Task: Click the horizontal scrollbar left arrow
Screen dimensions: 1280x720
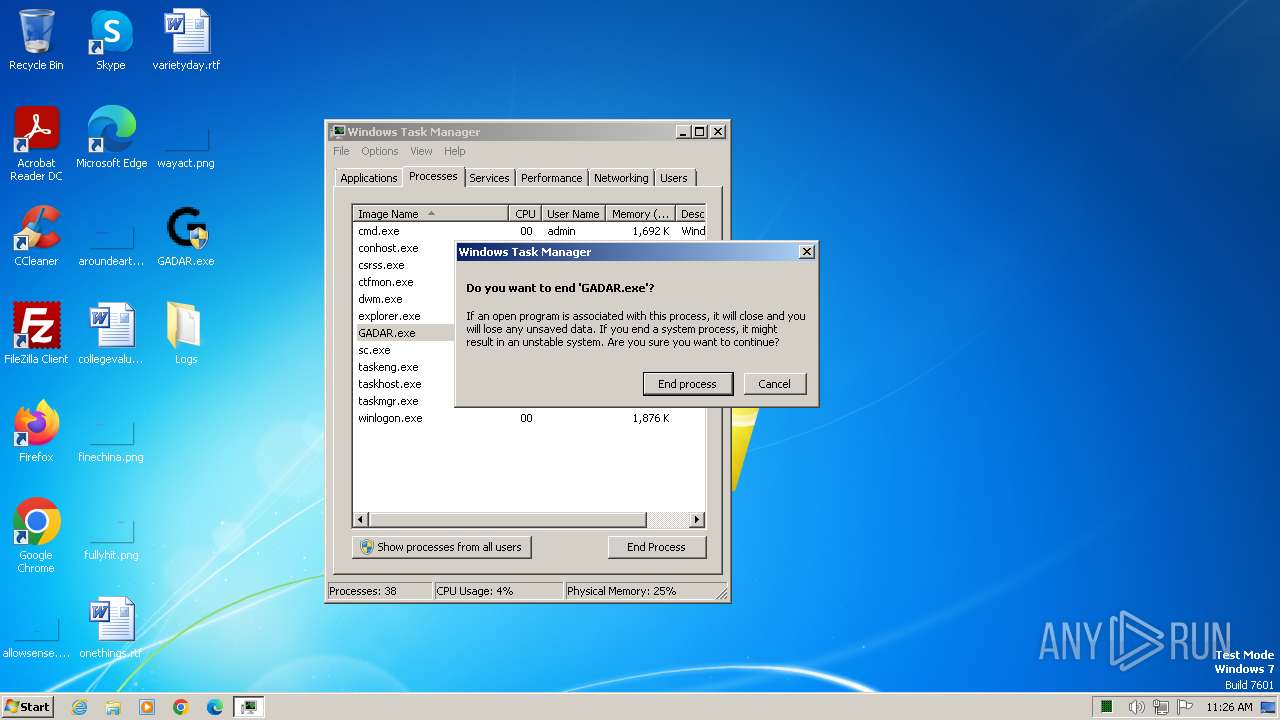Action: [361, 520]
